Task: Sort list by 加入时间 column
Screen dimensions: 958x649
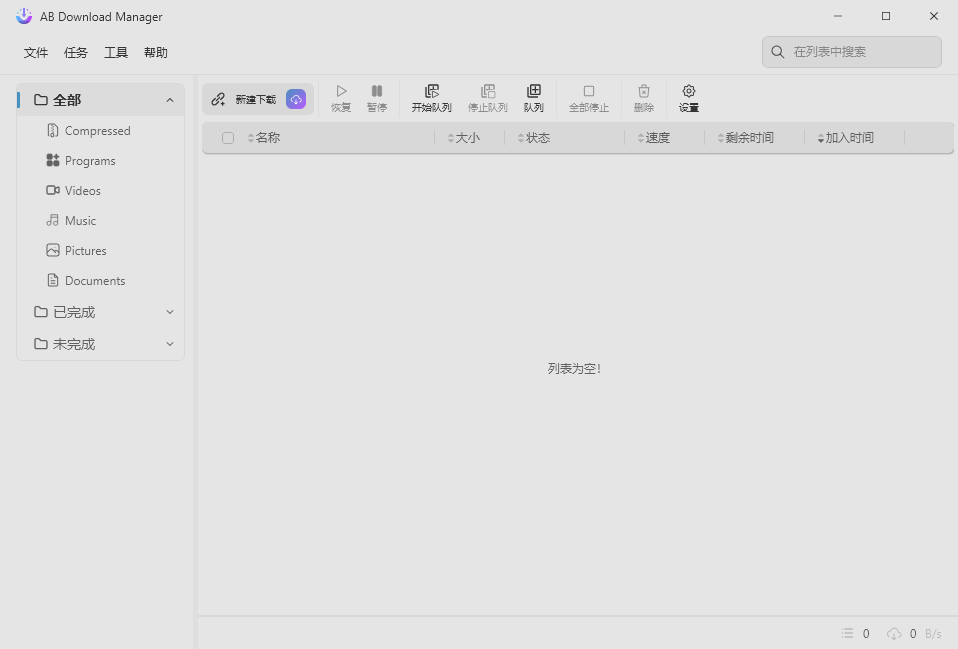Action: tap(846, 138)
